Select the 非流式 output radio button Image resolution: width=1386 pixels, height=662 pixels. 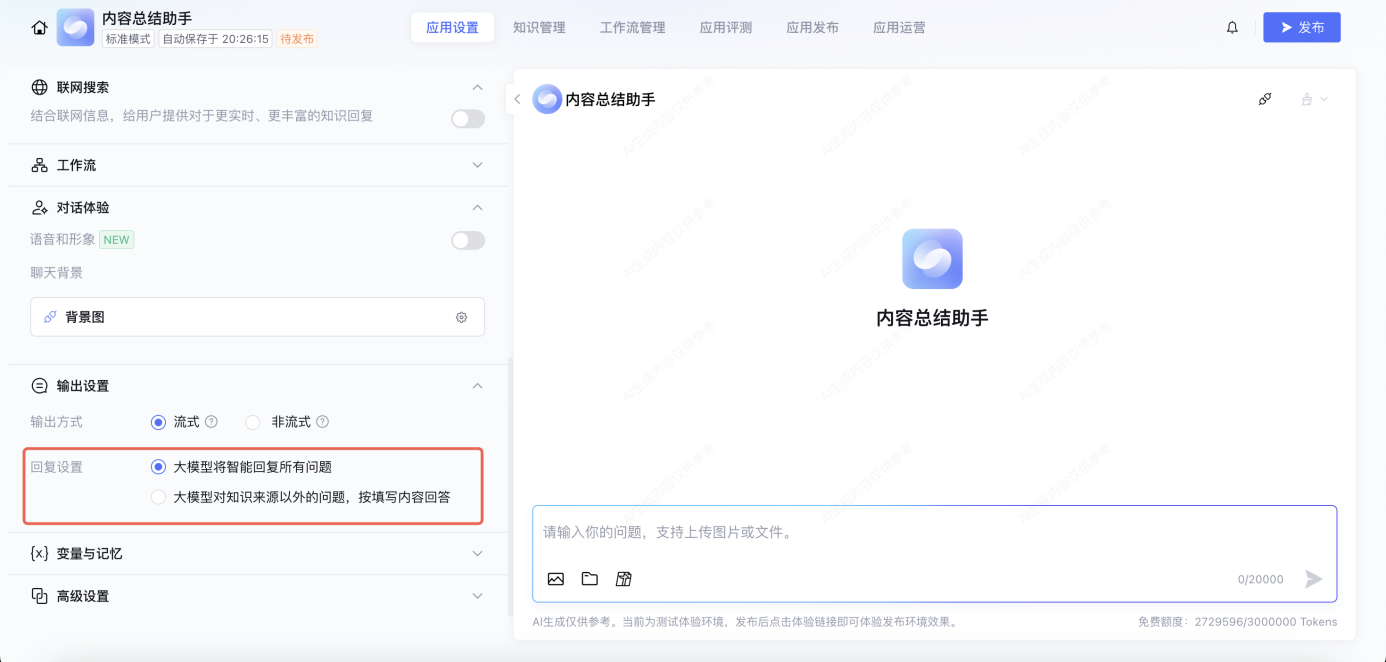(253, 422)
